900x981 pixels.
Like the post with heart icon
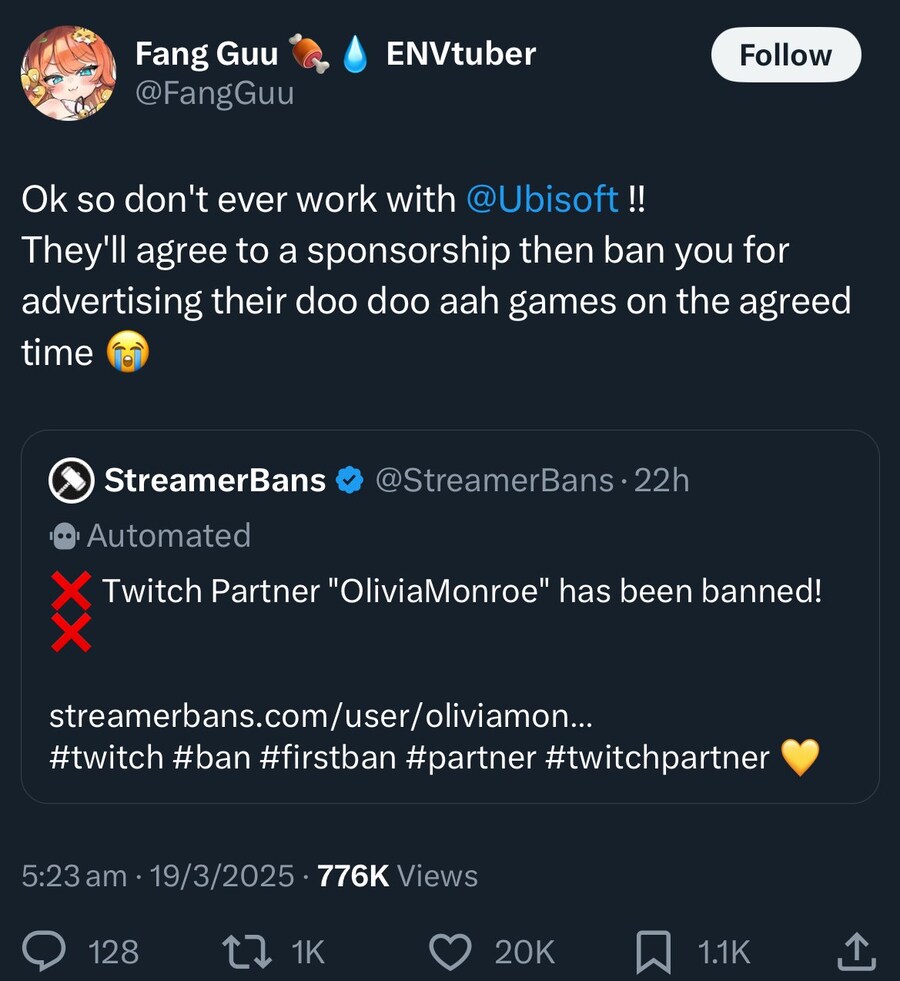tap(450, 950)
